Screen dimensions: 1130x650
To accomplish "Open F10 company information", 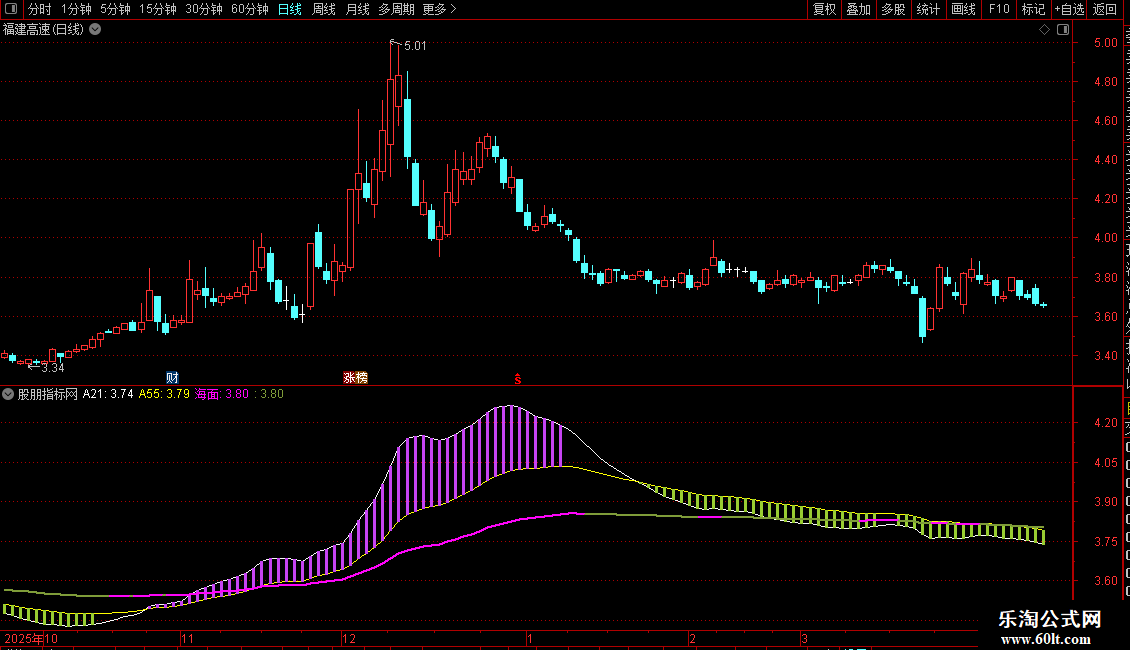I will (x=998, y=9).
